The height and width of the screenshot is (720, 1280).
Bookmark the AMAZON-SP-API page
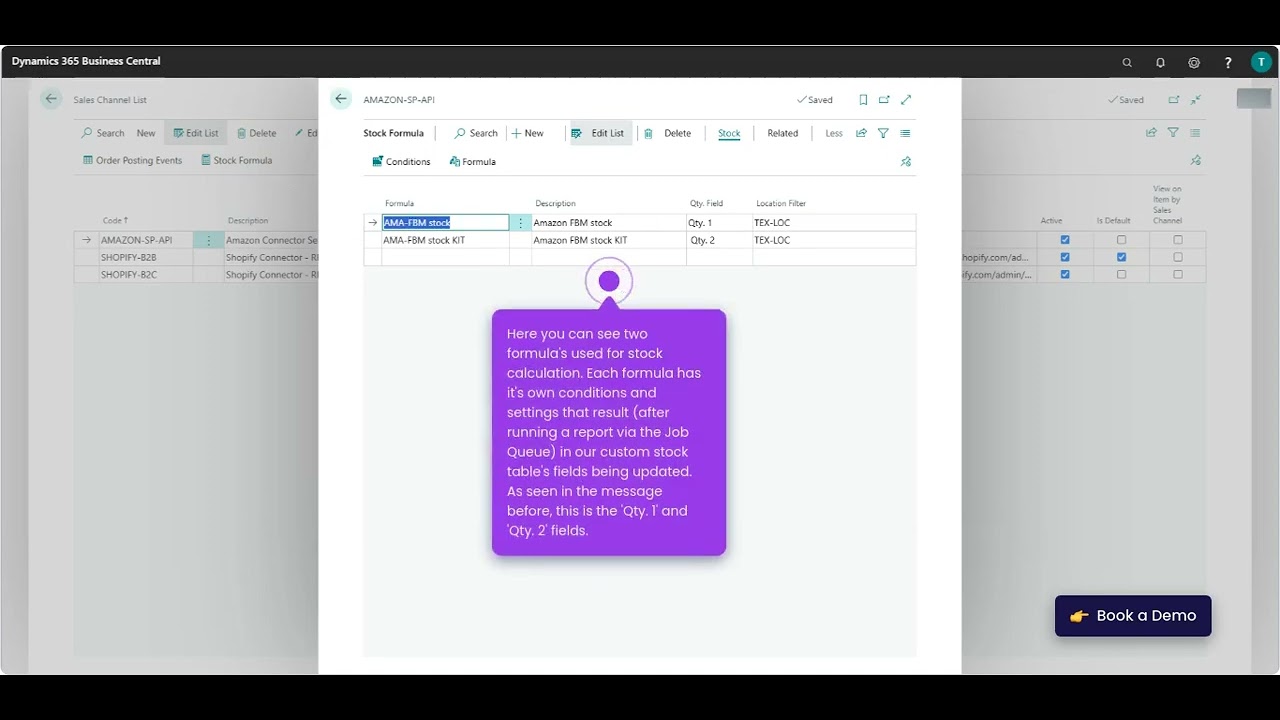tap(863, 100)
